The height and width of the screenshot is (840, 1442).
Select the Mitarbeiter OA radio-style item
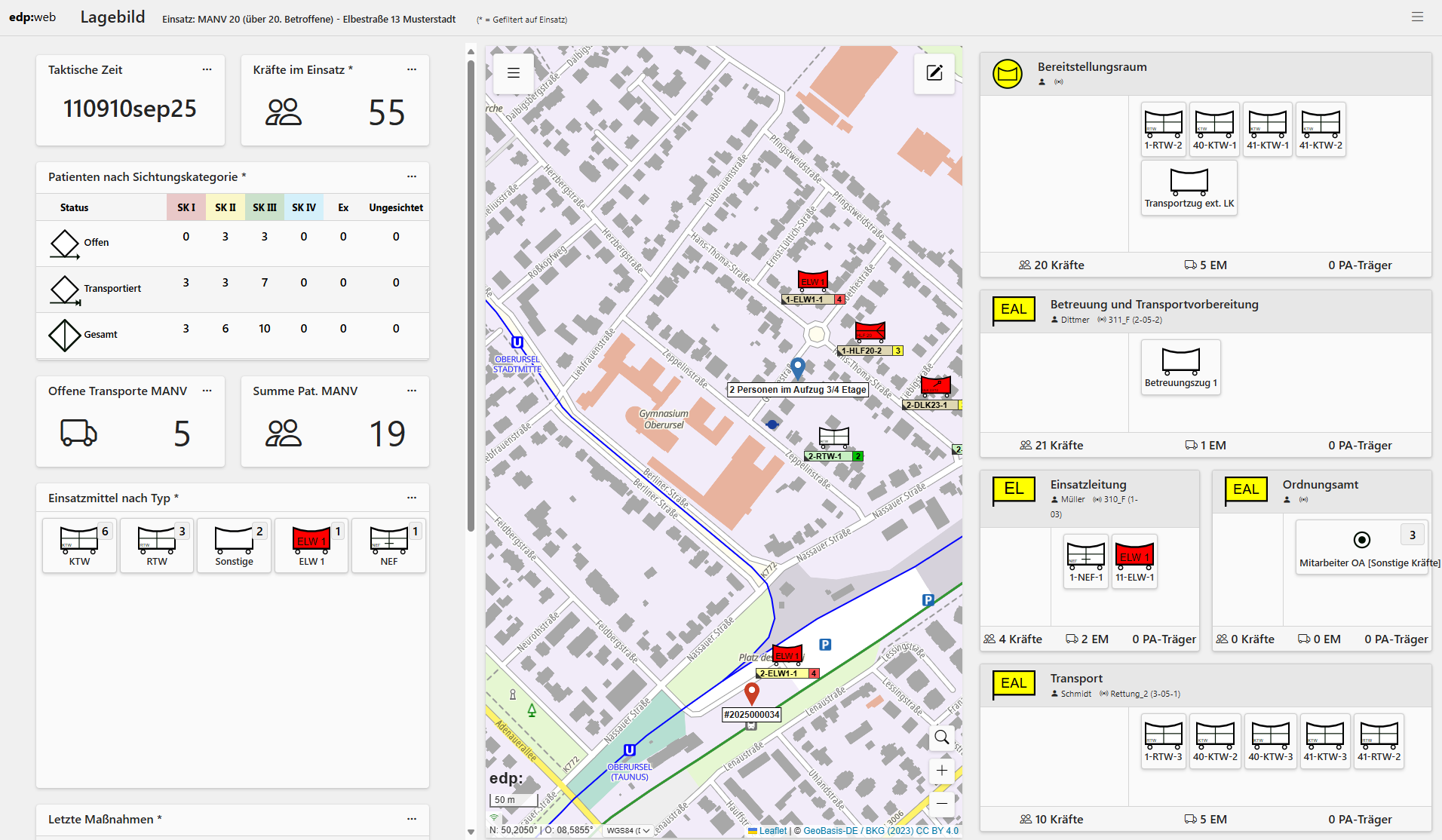point(1361,540)
